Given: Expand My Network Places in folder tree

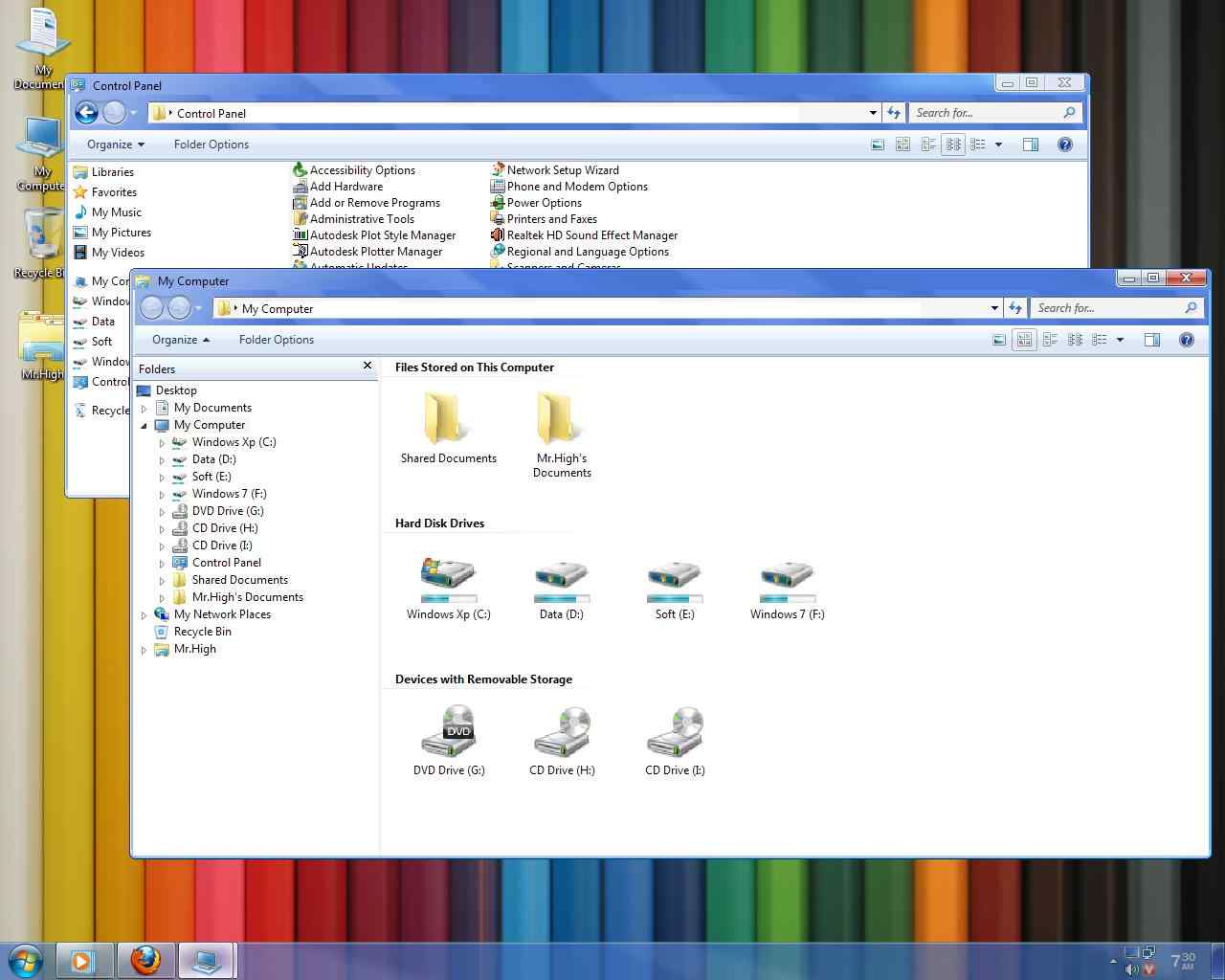Looking at the screenshot, I should click(x=144, y=614).
